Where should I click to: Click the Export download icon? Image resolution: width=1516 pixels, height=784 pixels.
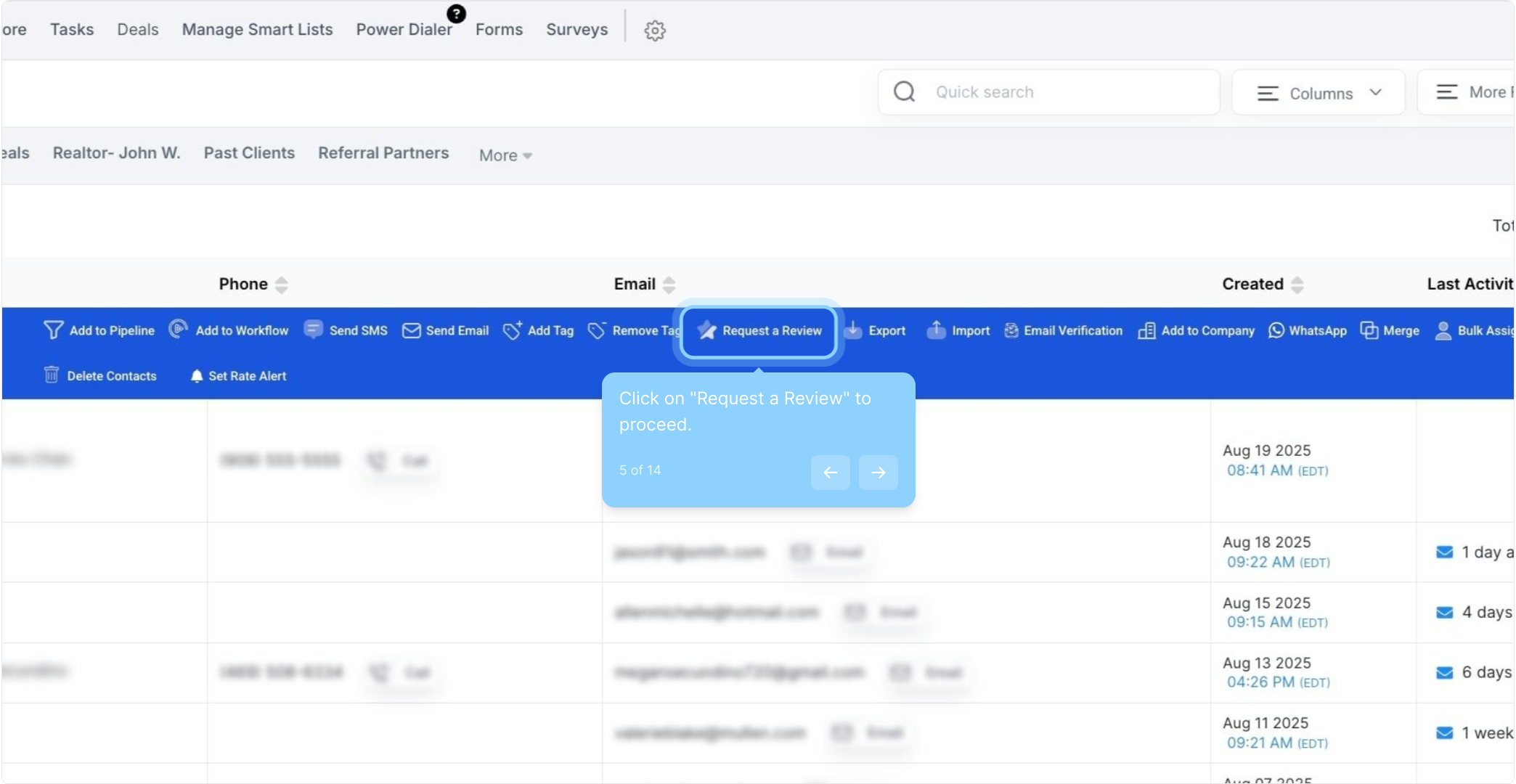(x=854, y=330)
